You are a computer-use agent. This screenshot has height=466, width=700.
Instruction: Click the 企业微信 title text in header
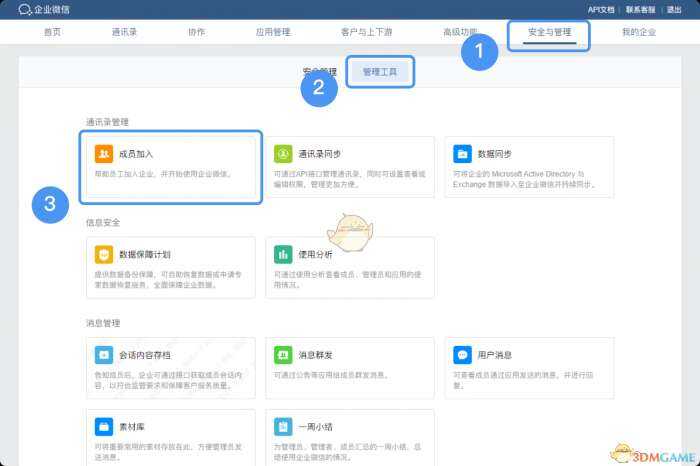coord(52,9)
